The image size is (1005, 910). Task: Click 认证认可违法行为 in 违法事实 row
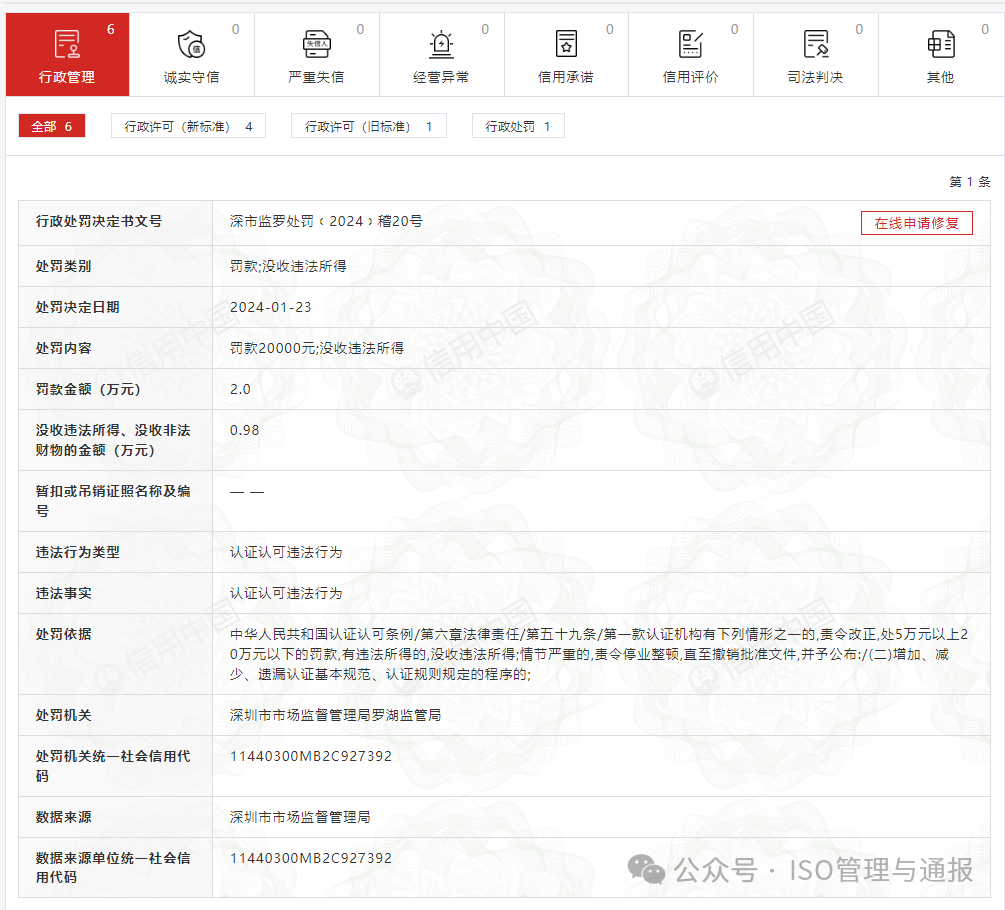click(x=286, y=593)
